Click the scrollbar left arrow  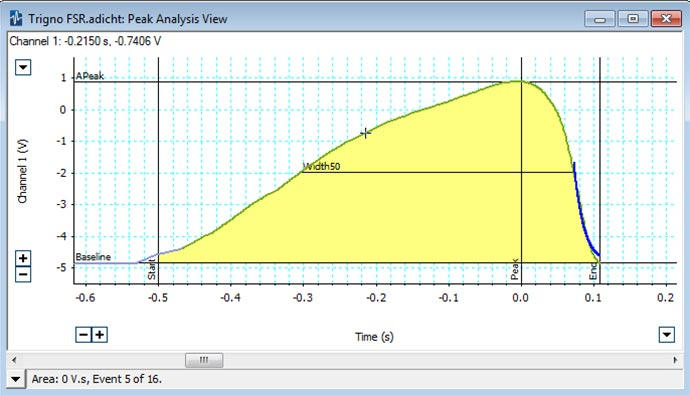[x=14, y=360]
